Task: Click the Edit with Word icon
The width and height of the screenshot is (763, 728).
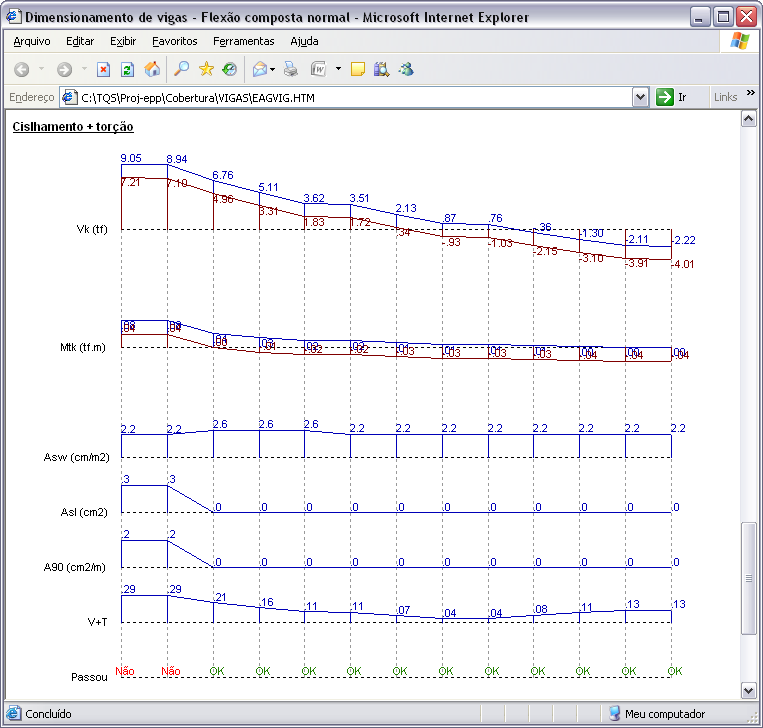Action: click(319, 69)
